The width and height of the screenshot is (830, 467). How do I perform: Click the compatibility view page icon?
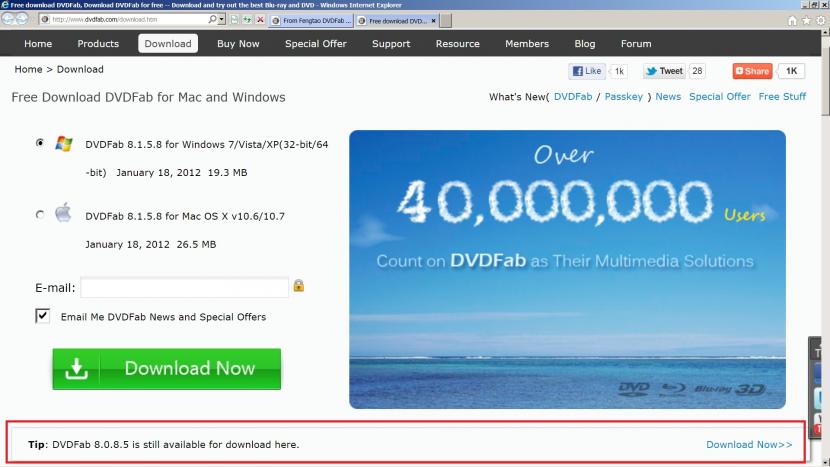[x=234, y=20]
